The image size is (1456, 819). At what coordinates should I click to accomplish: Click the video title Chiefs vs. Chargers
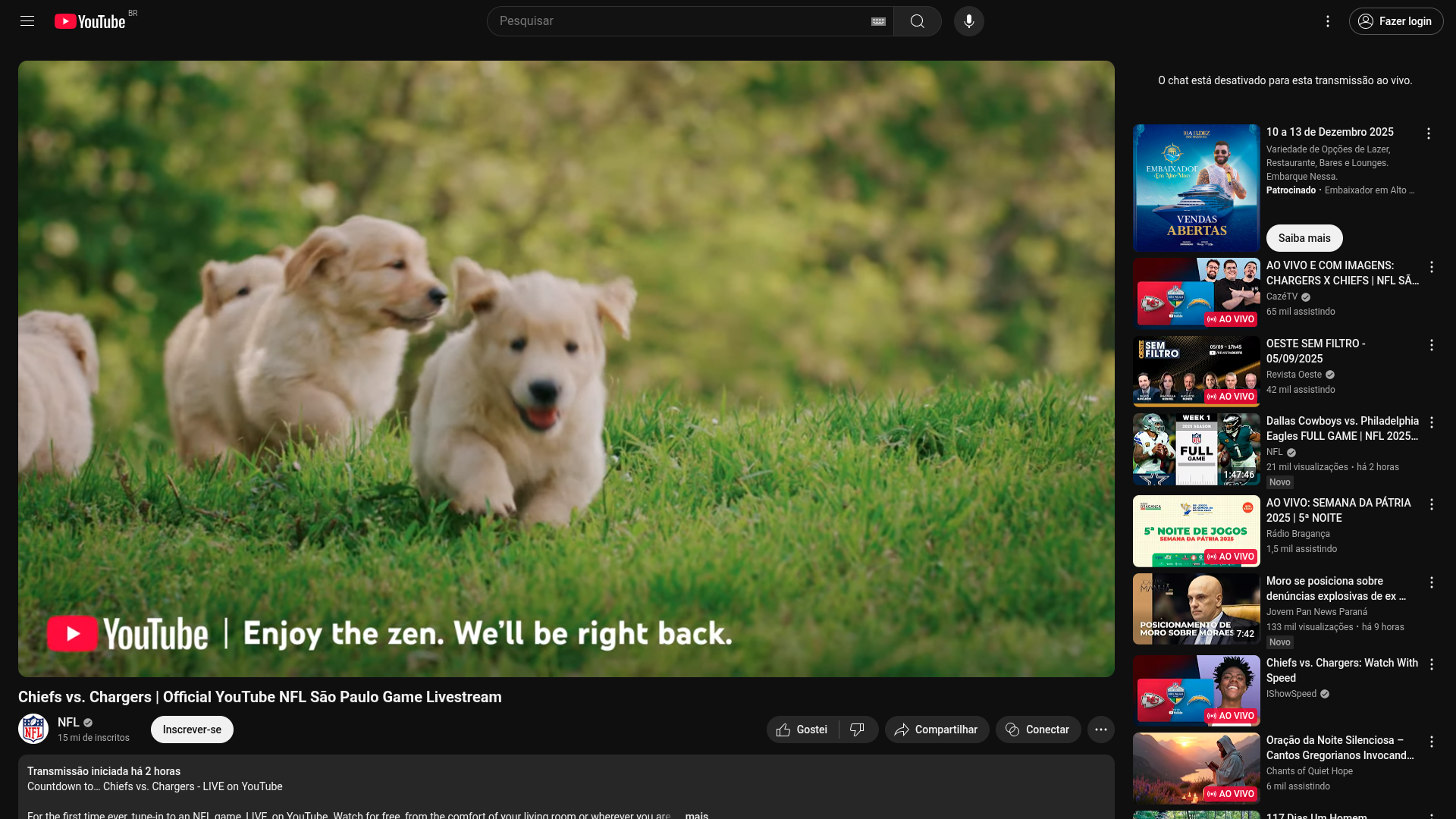pos(260,697)
